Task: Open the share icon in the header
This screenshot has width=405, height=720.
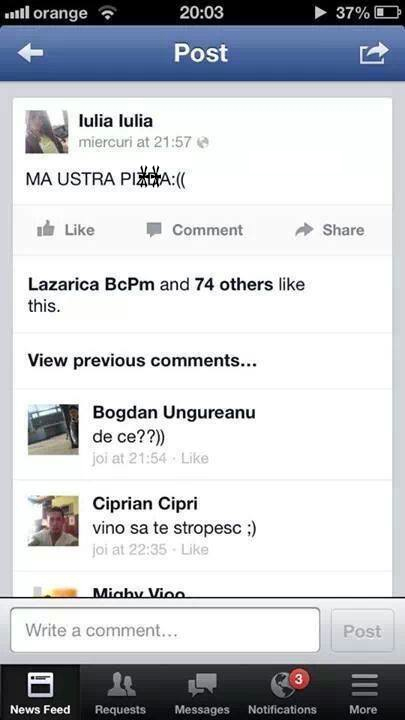Action: pos(374,53)
